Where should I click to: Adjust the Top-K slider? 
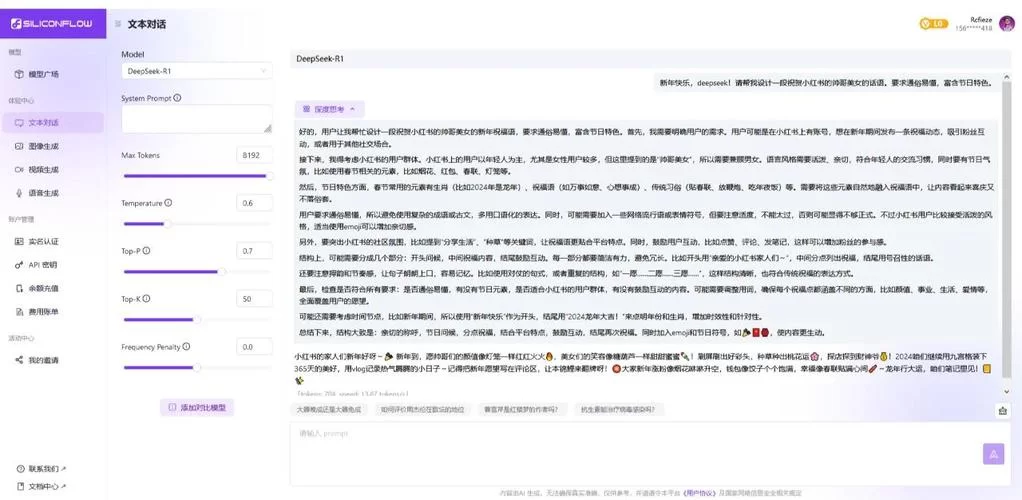tap(197, 319)
